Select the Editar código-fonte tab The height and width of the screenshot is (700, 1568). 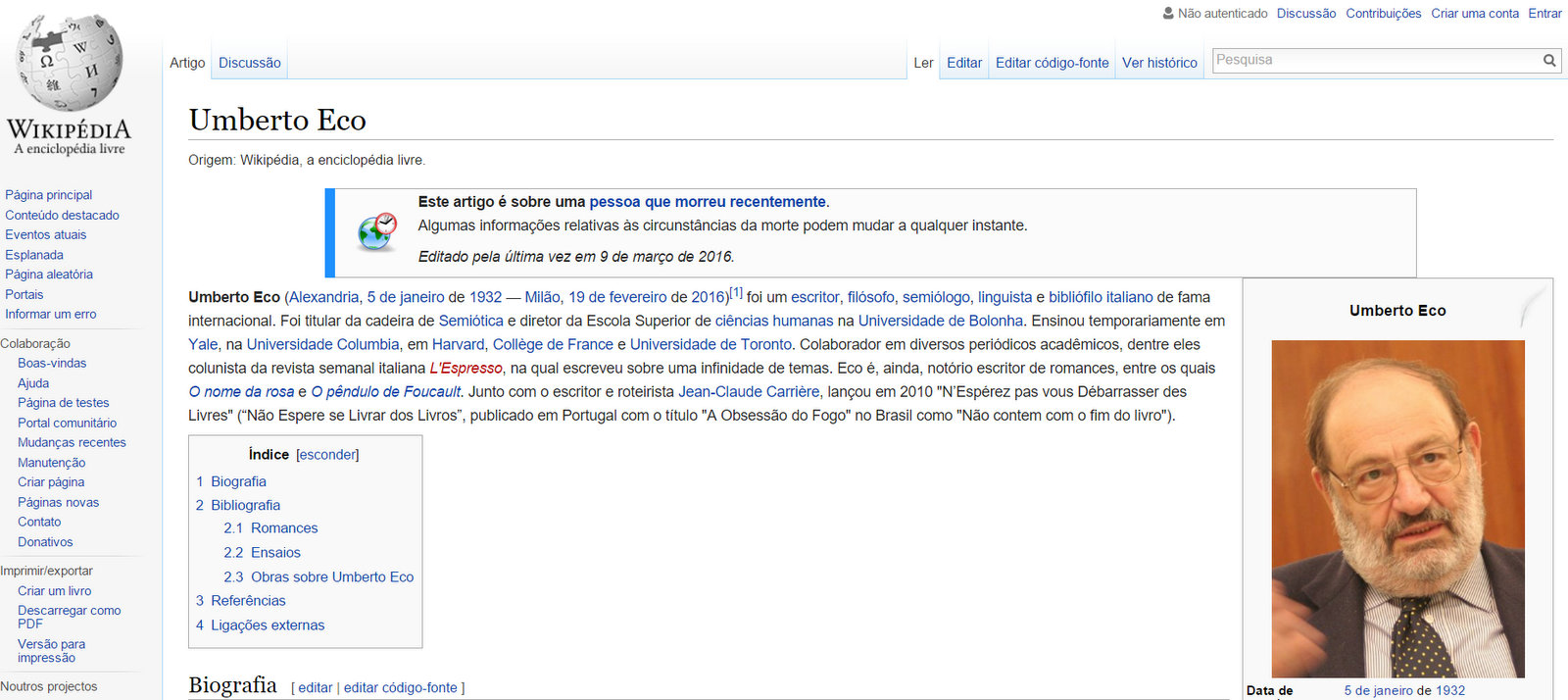coord(1052,63)
